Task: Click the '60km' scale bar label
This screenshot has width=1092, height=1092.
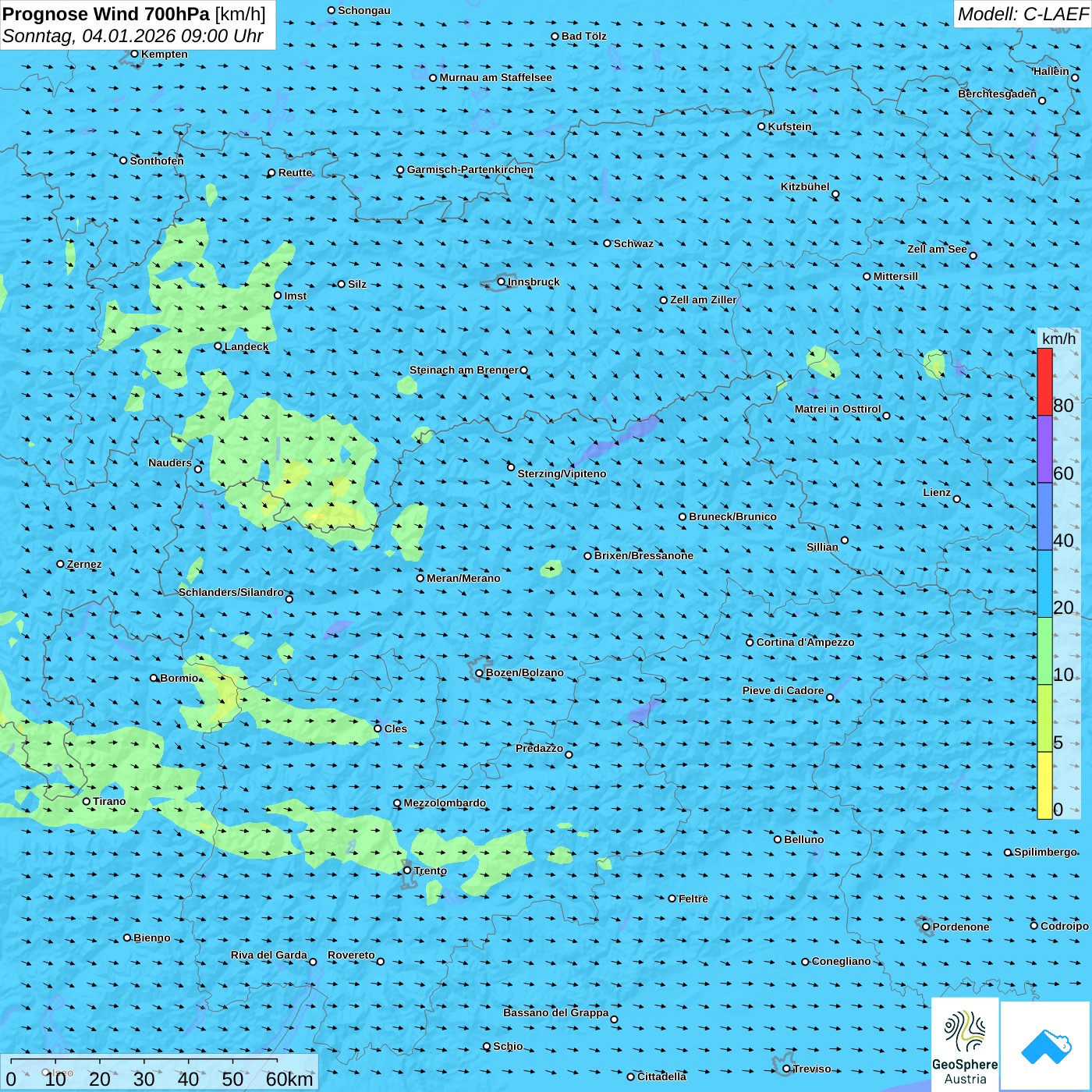Action: pos(289,1079)
